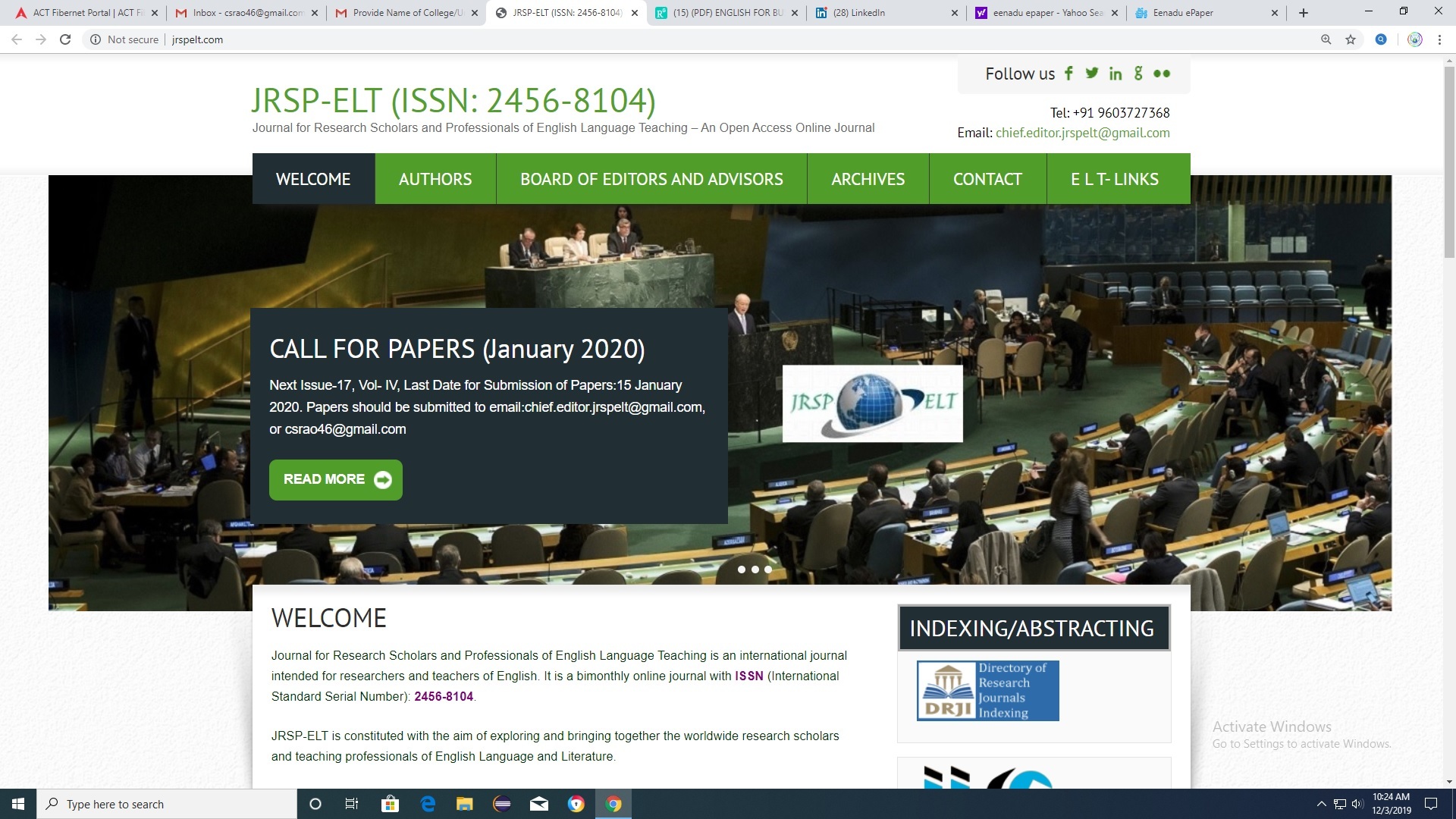Open the LinkedIn follow icon
The width and height of the screenshot is (1456, 819).
point(1115,74)
